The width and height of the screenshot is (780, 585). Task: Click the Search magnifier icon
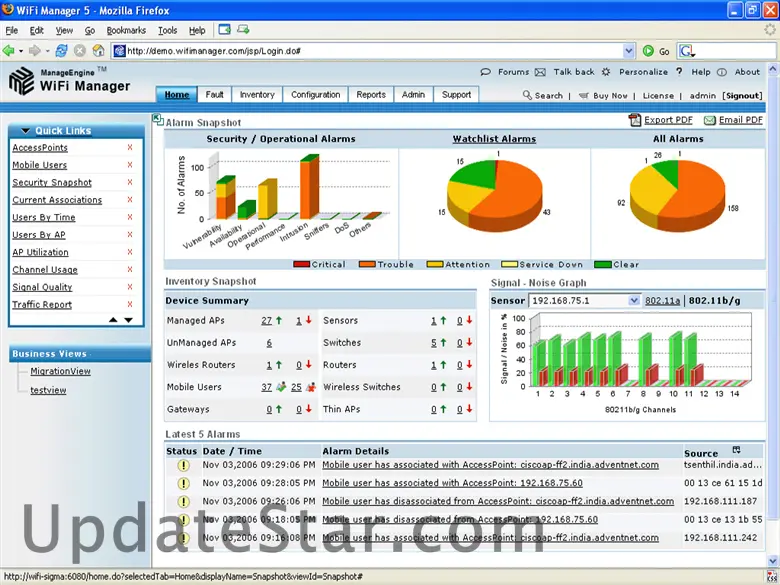click(527, 95)
